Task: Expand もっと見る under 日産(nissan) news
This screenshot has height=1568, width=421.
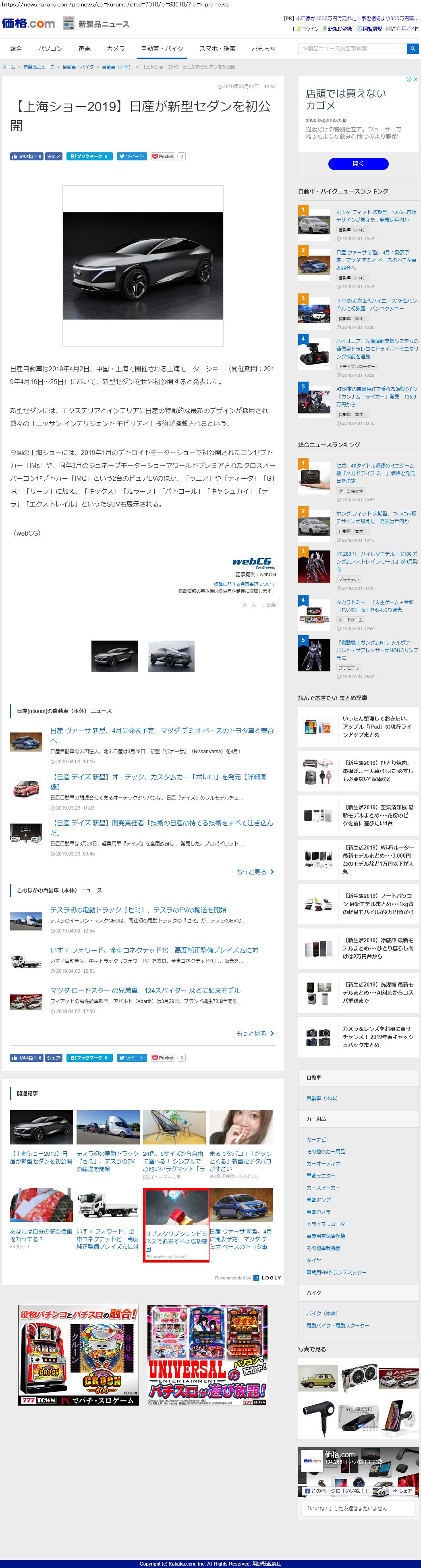Action: [x=254, y=872]
